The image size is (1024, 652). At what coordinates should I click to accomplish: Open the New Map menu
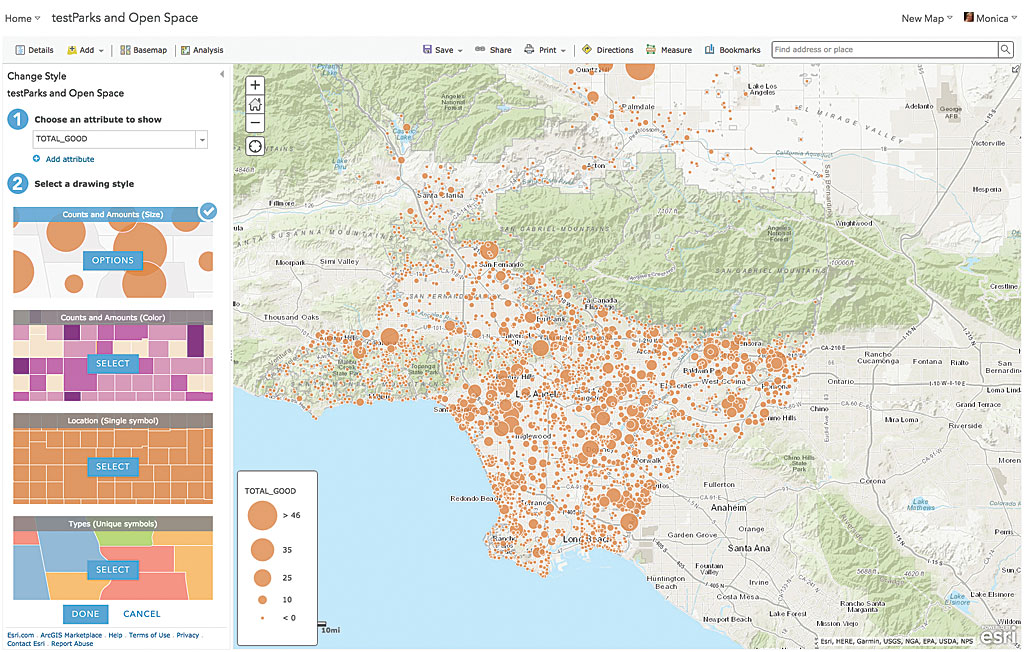(919, 17)
